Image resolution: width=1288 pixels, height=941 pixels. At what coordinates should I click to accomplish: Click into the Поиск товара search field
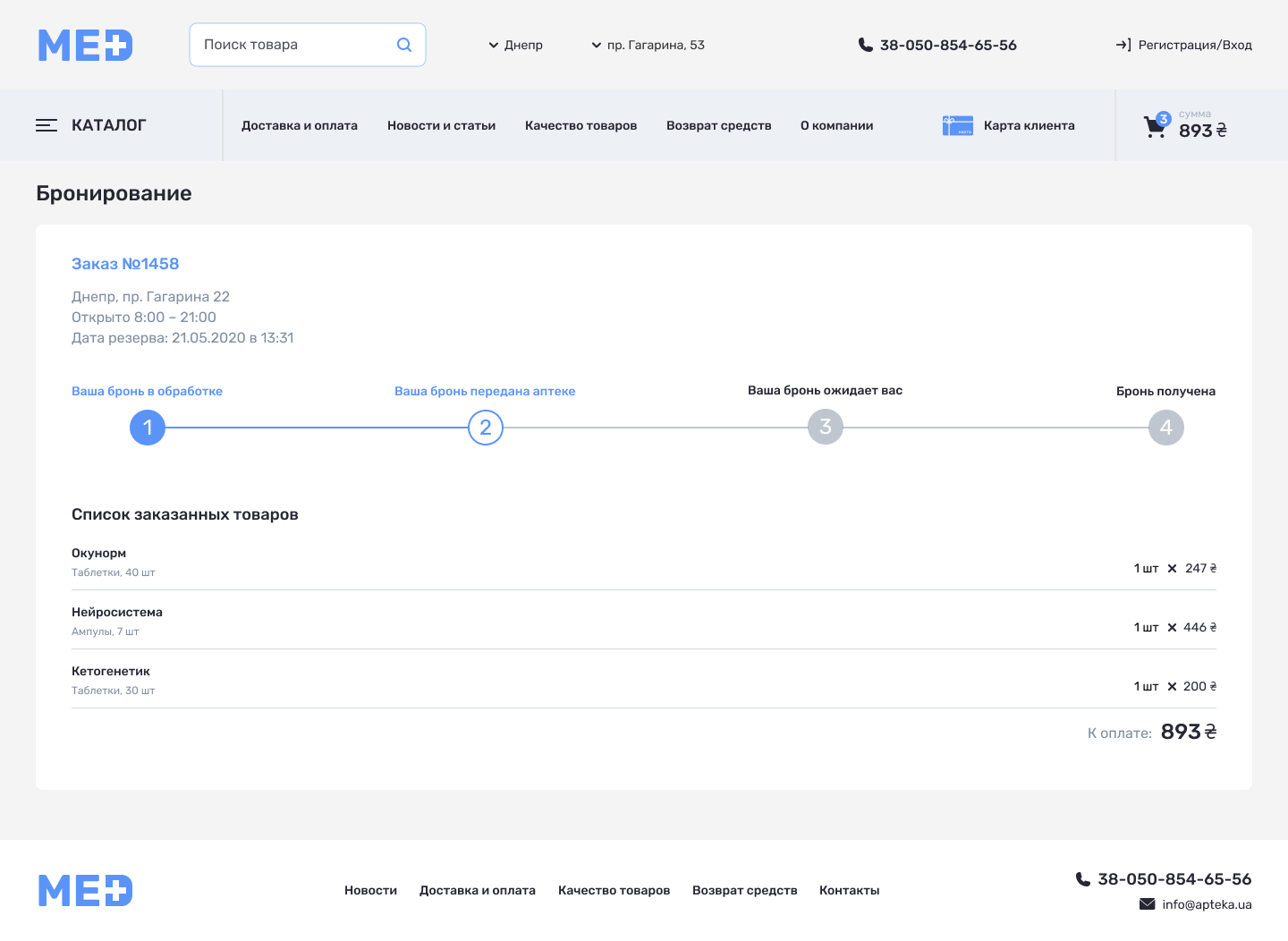point(308,45)
